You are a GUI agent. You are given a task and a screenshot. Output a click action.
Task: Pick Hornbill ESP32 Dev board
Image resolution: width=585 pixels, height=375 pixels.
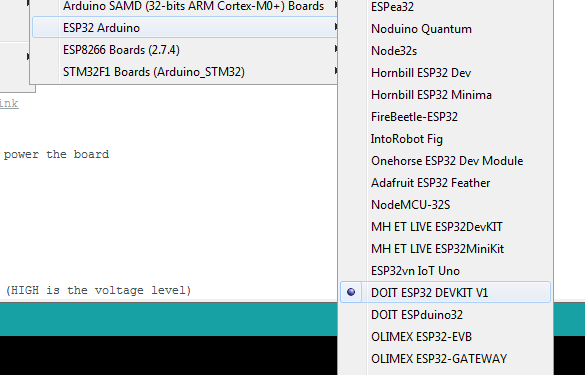click(x=445, y=73)
